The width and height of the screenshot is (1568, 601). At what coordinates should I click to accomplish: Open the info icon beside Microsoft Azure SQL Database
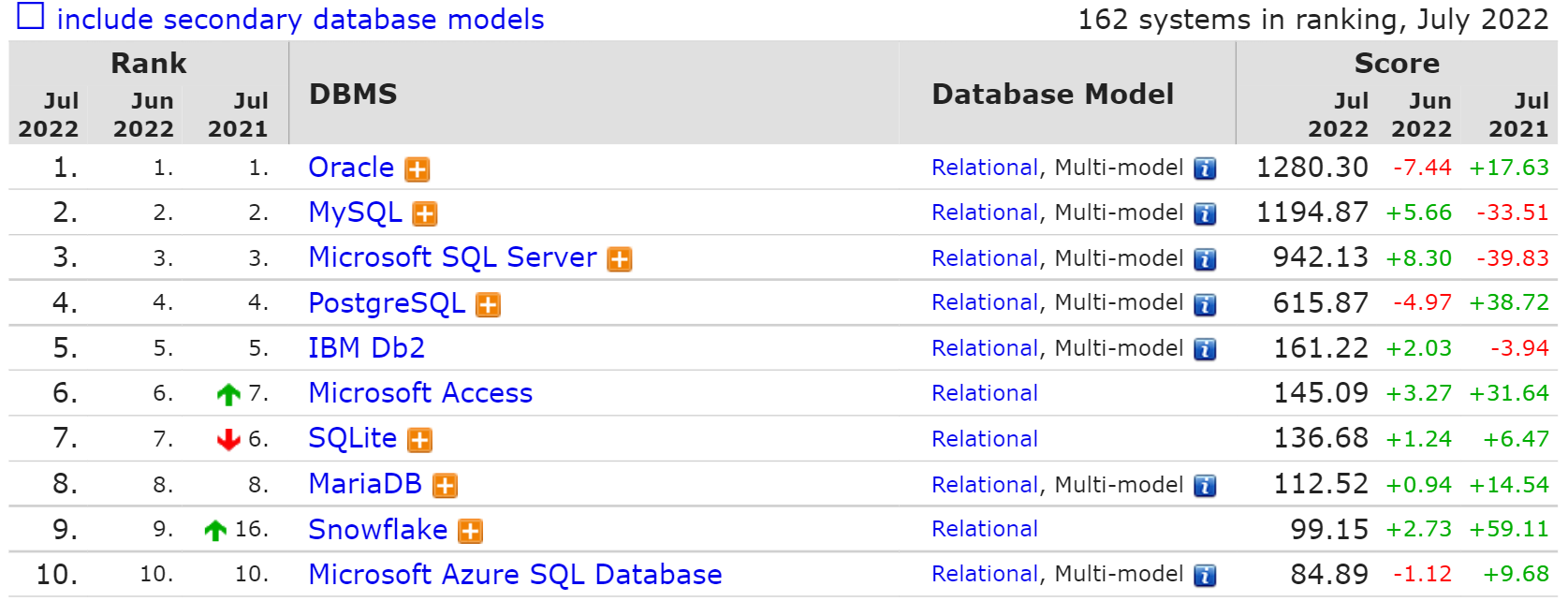pyautogui.click(x=1206, y=574)
